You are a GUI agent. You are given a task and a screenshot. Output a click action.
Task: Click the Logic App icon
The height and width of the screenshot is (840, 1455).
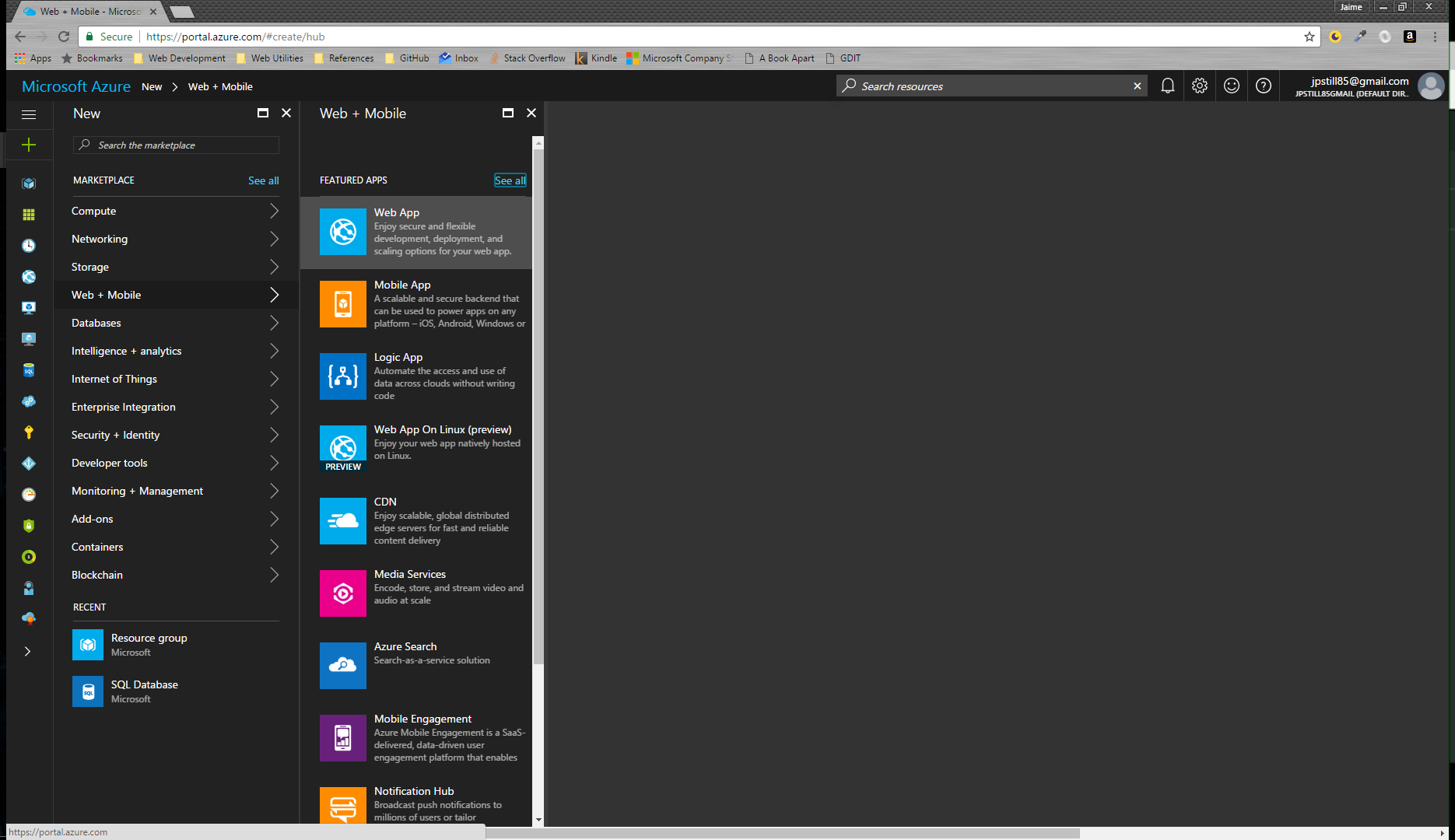342,376
